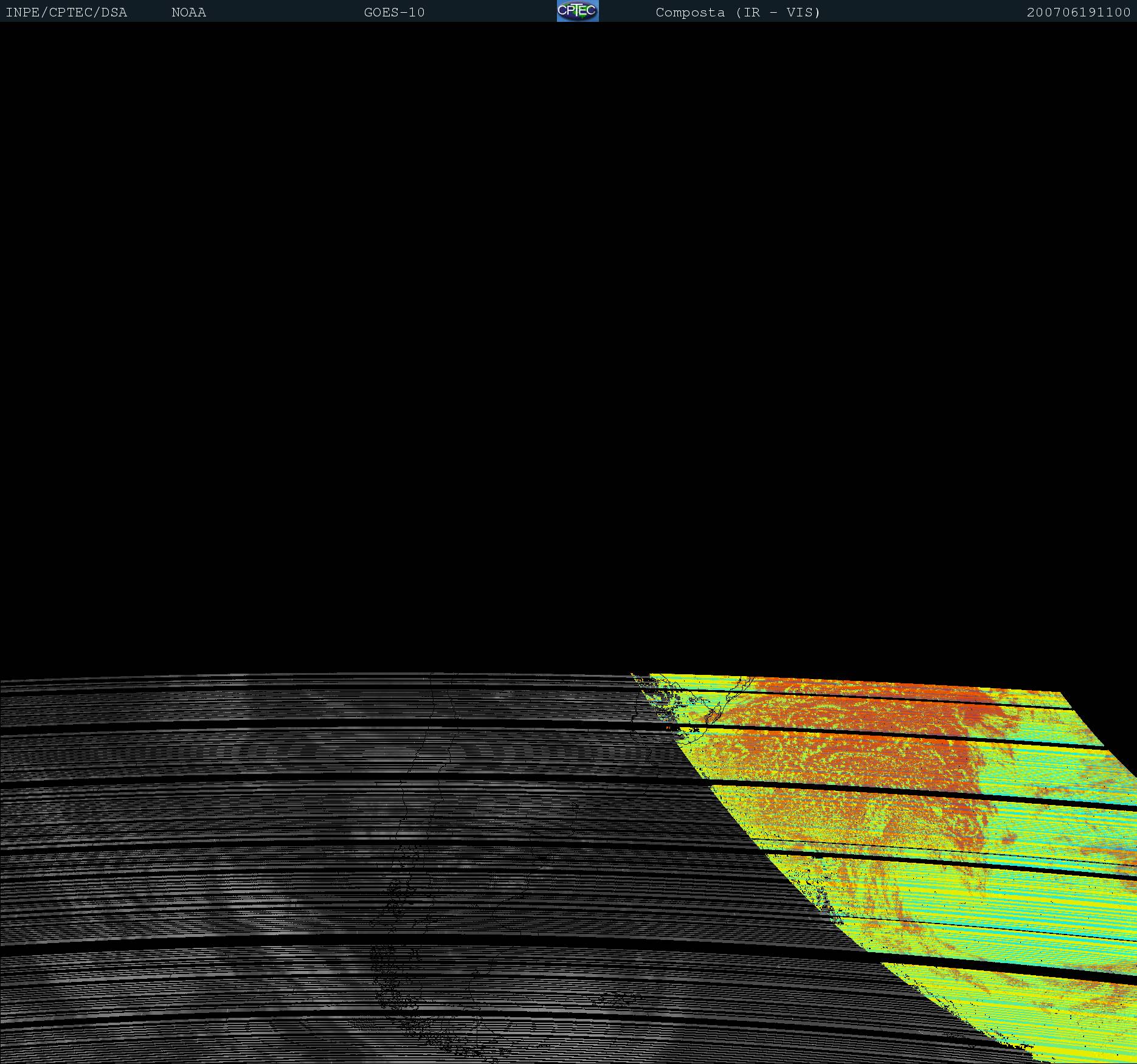The image size is (1137, 1064).
Task: Select the NOAA label in the header
Action: point(188,12)
